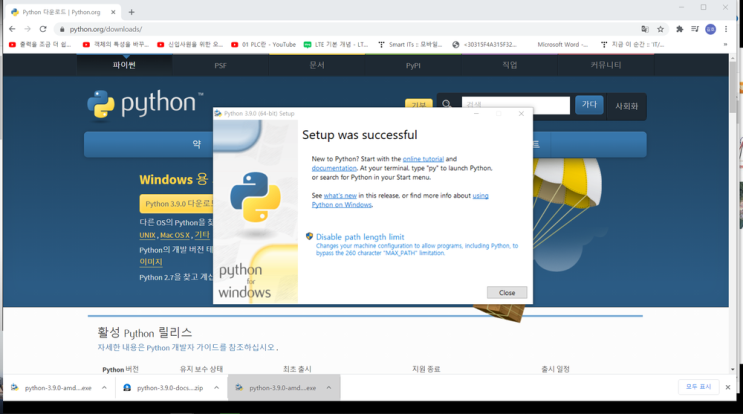The height and width of the screenshot is (414, 743).
Task: Click the shield icon beside Disable path length
Action: pyautogui.click(x=309, y=236)
